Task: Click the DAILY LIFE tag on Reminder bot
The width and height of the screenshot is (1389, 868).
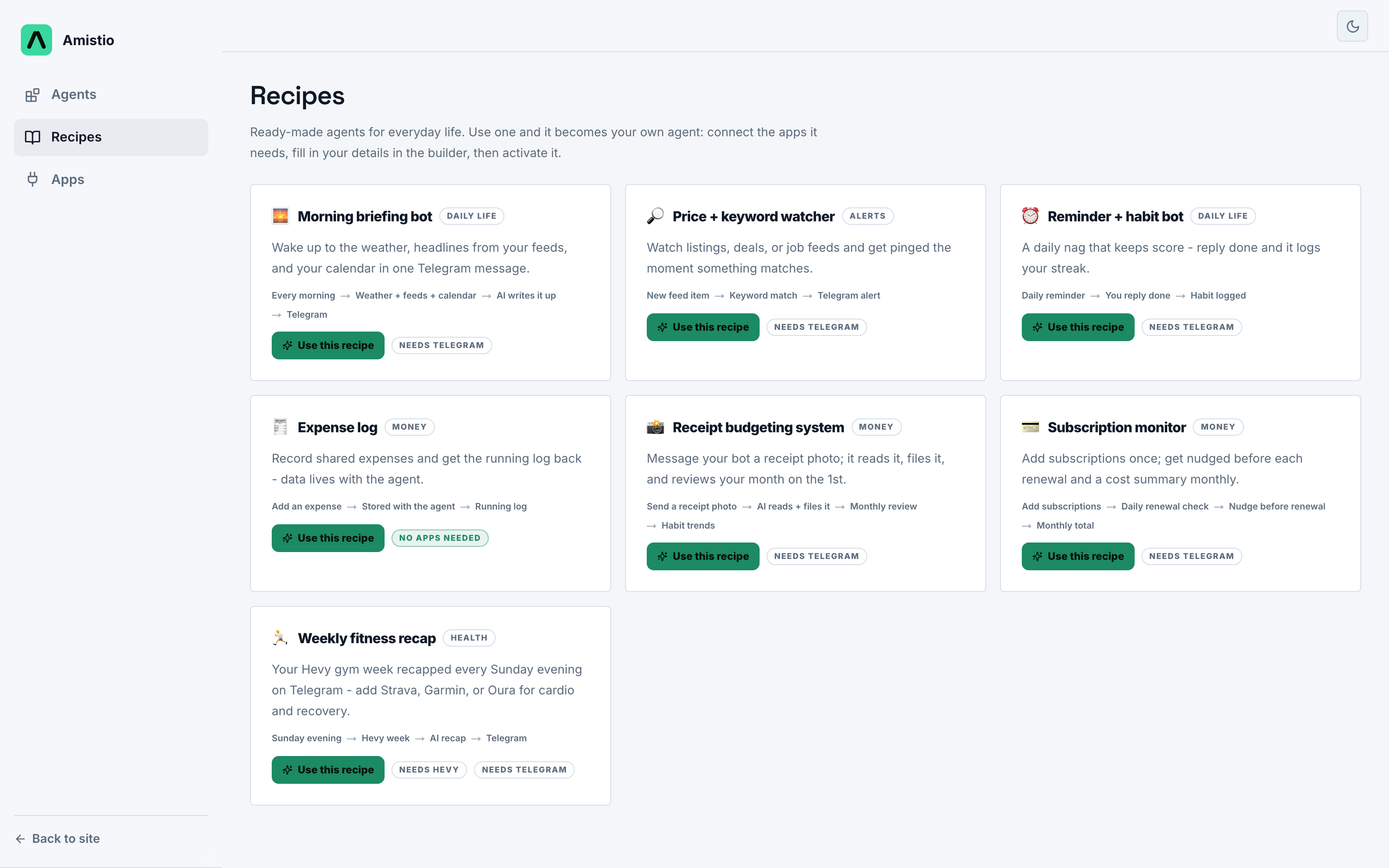Action: (1223, 217)
